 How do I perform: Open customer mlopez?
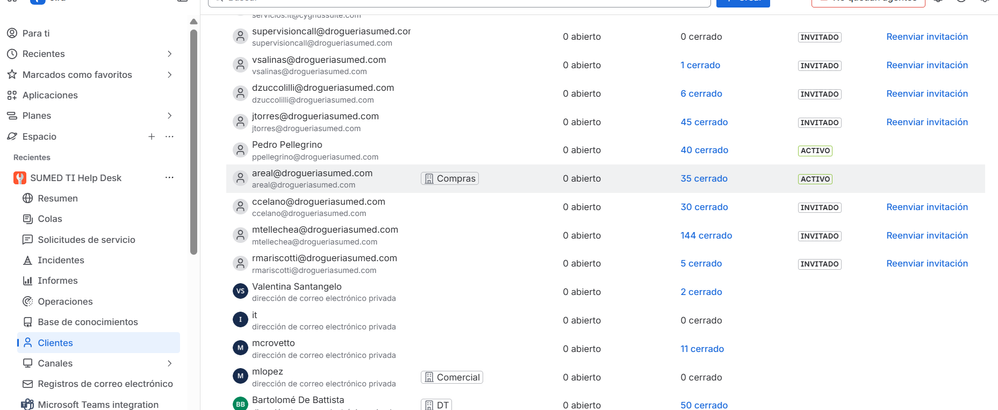tap(267, 371)
